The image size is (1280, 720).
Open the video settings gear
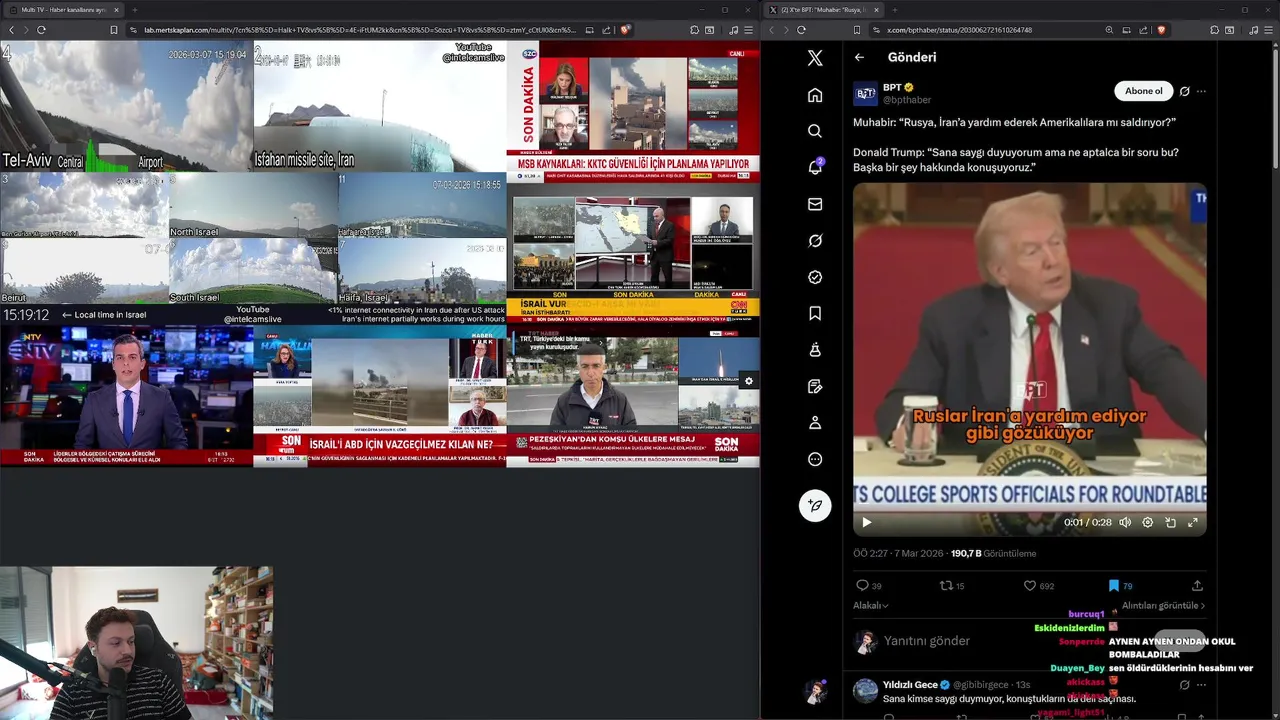1148,522
